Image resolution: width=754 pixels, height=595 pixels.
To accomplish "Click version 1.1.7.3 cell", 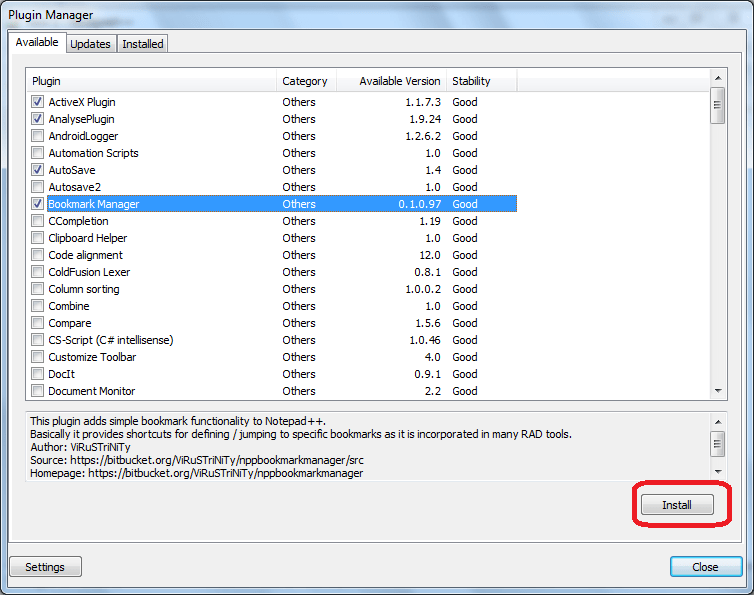I will pyautogui.click(x=423, y=102).
